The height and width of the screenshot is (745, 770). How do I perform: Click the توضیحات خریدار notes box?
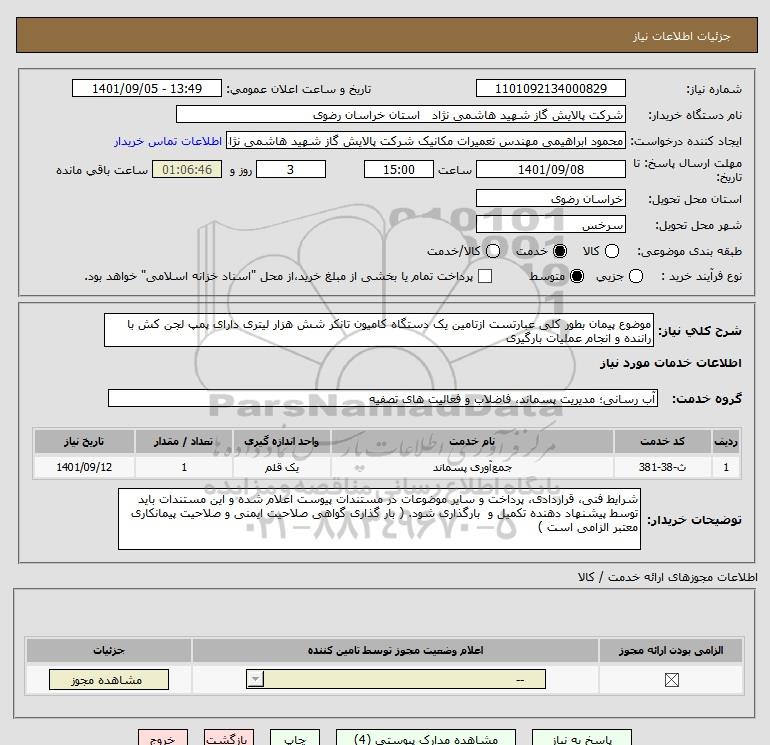(379, 519)
